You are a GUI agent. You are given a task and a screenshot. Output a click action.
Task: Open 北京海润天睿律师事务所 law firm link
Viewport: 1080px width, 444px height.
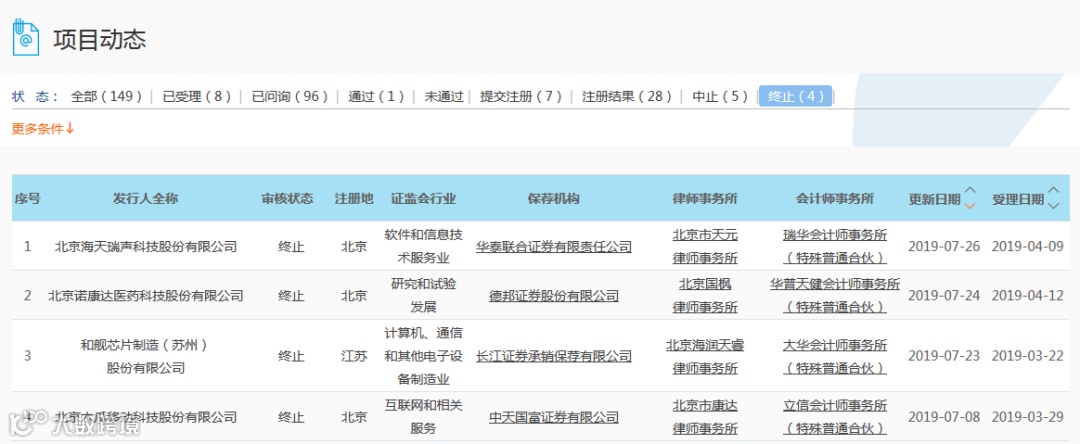pyautogui.click(x=705, y=356)
